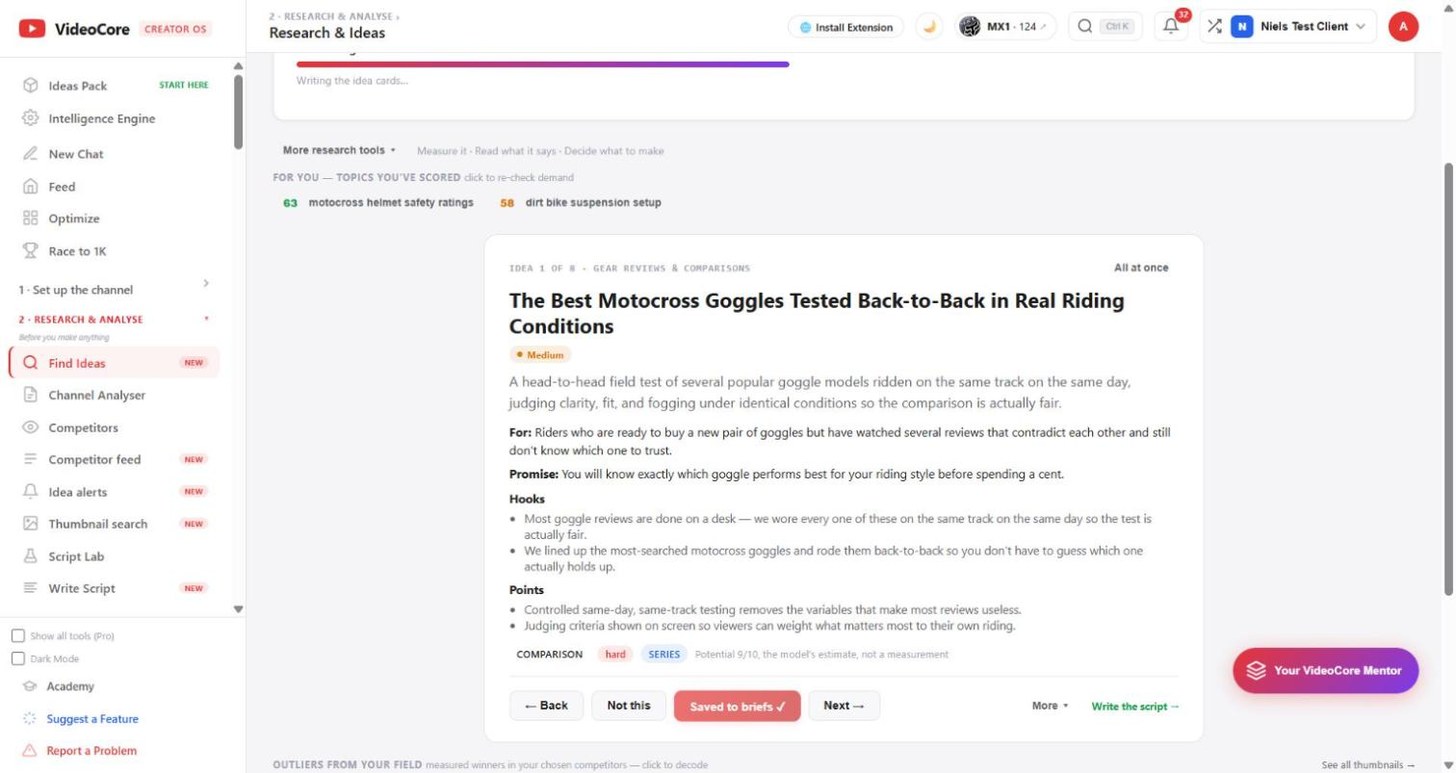Check the Dark Mode checkbox
Viewport: 1456px width, 773px height.
(x=18, y=659)
